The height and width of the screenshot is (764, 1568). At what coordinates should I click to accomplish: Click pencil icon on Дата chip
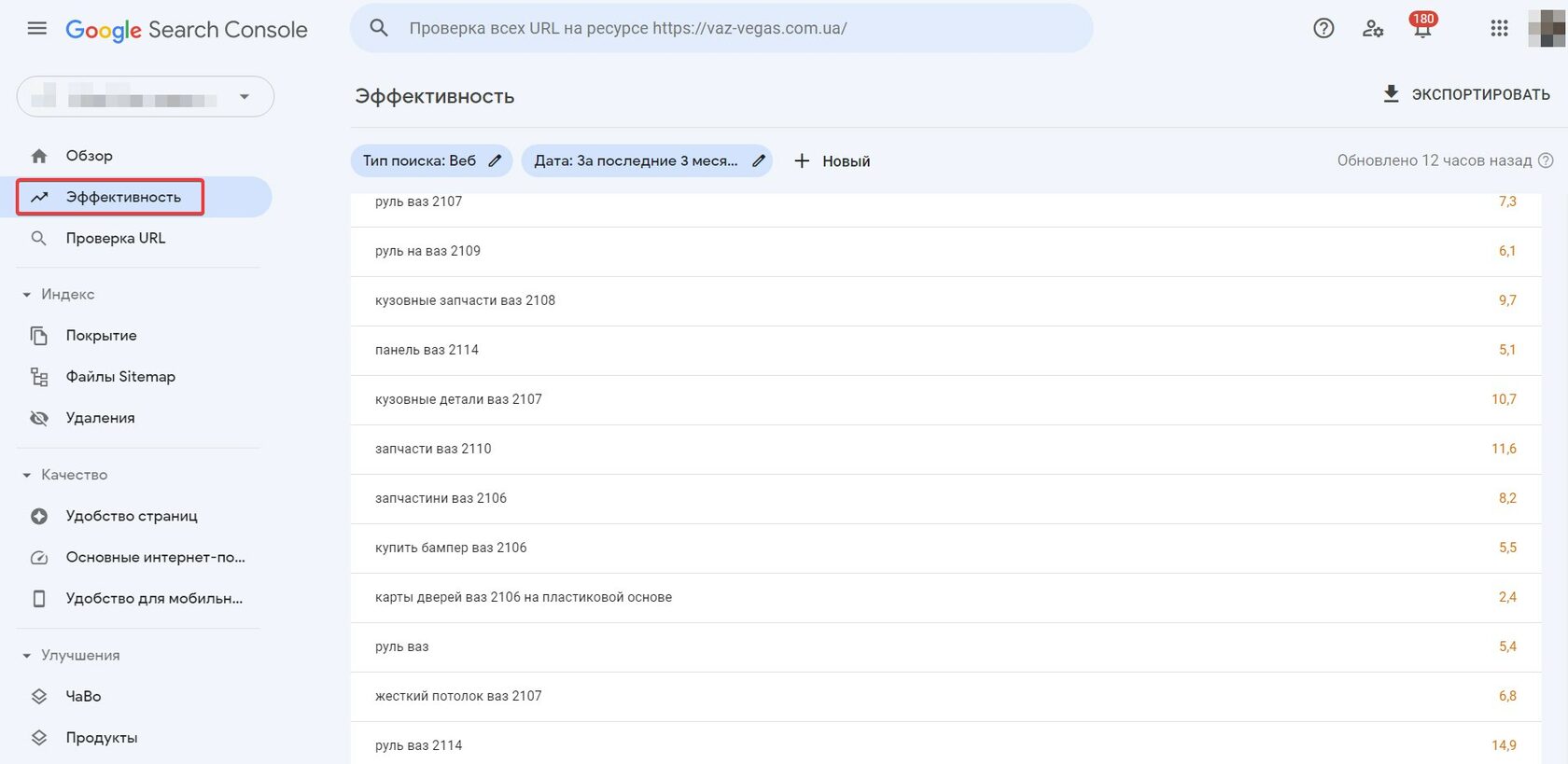pos(759,160)
